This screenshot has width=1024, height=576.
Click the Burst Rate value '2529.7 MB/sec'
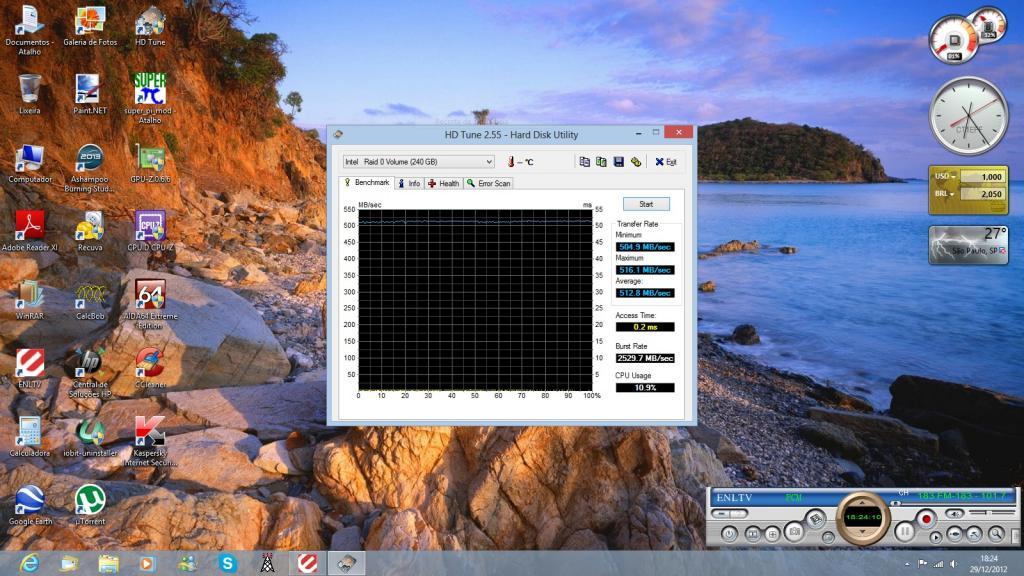pos(645,359)
